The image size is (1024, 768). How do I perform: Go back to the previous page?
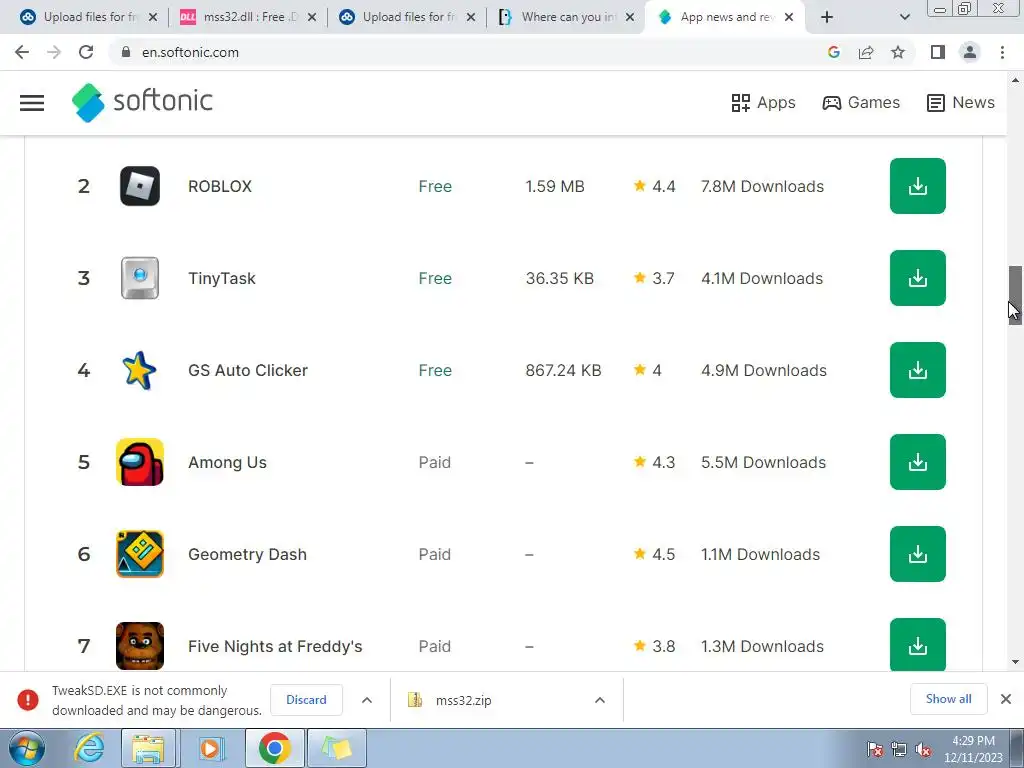click(x=22, y=52)
